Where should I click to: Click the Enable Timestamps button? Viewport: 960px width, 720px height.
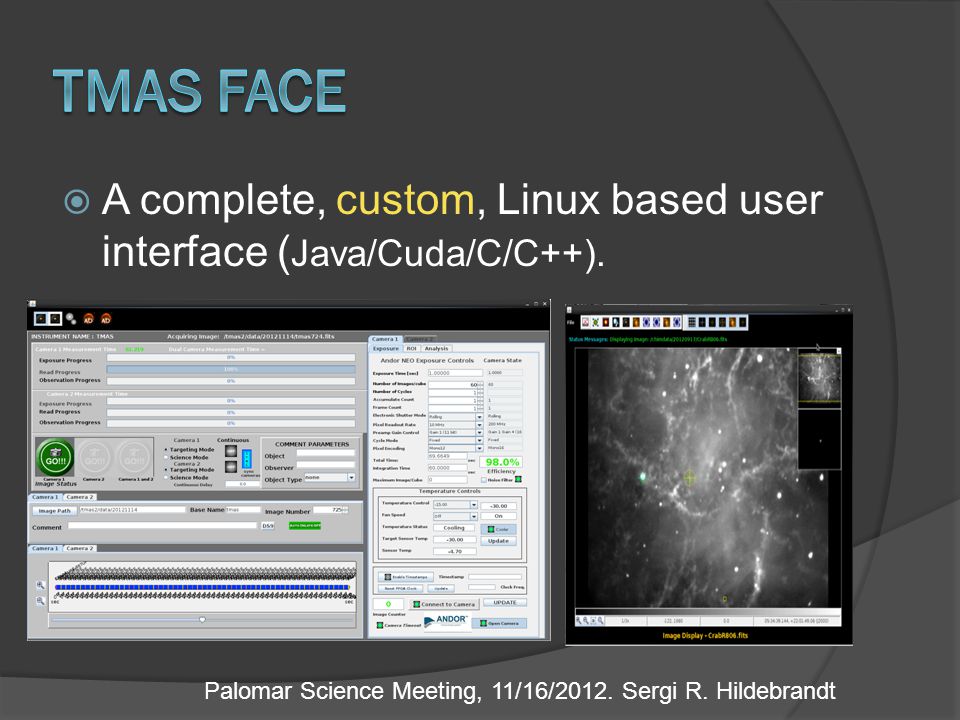click(405, 577)
